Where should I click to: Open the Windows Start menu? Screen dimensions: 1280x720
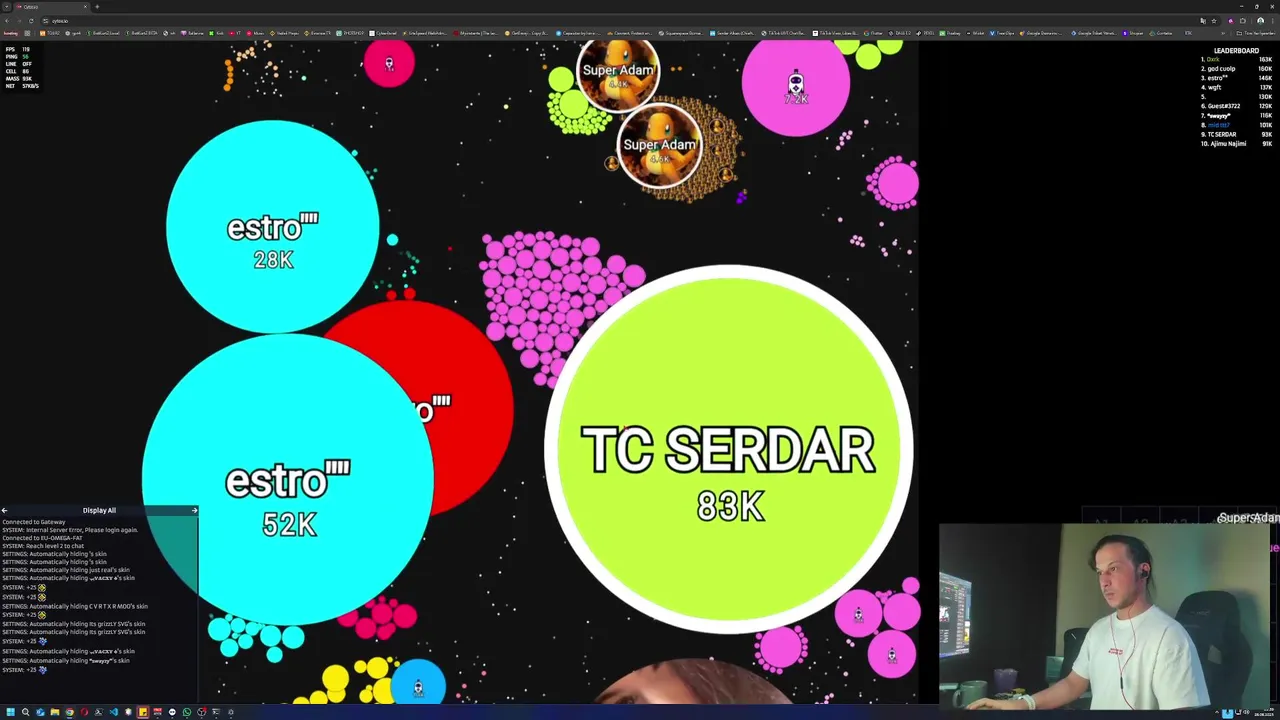tap(11, 712)
